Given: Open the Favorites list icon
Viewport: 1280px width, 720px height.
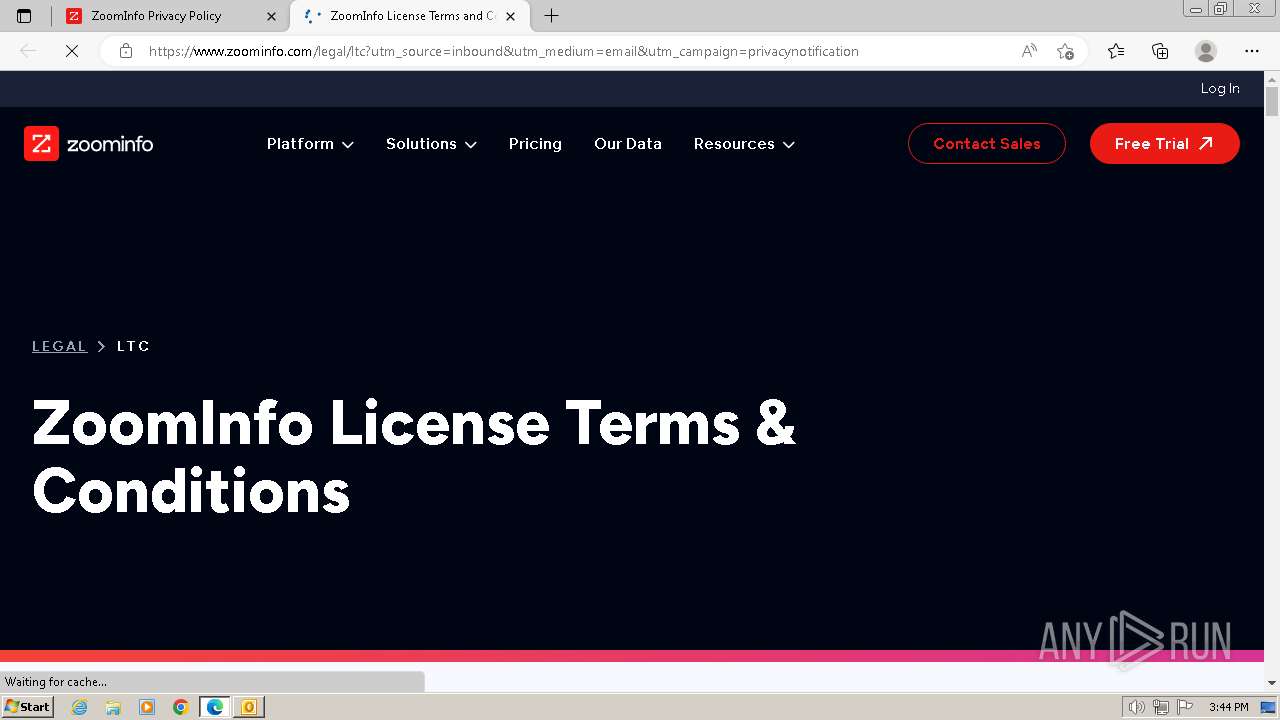Looking at the screenshot, I should (x=1116, y=51).
